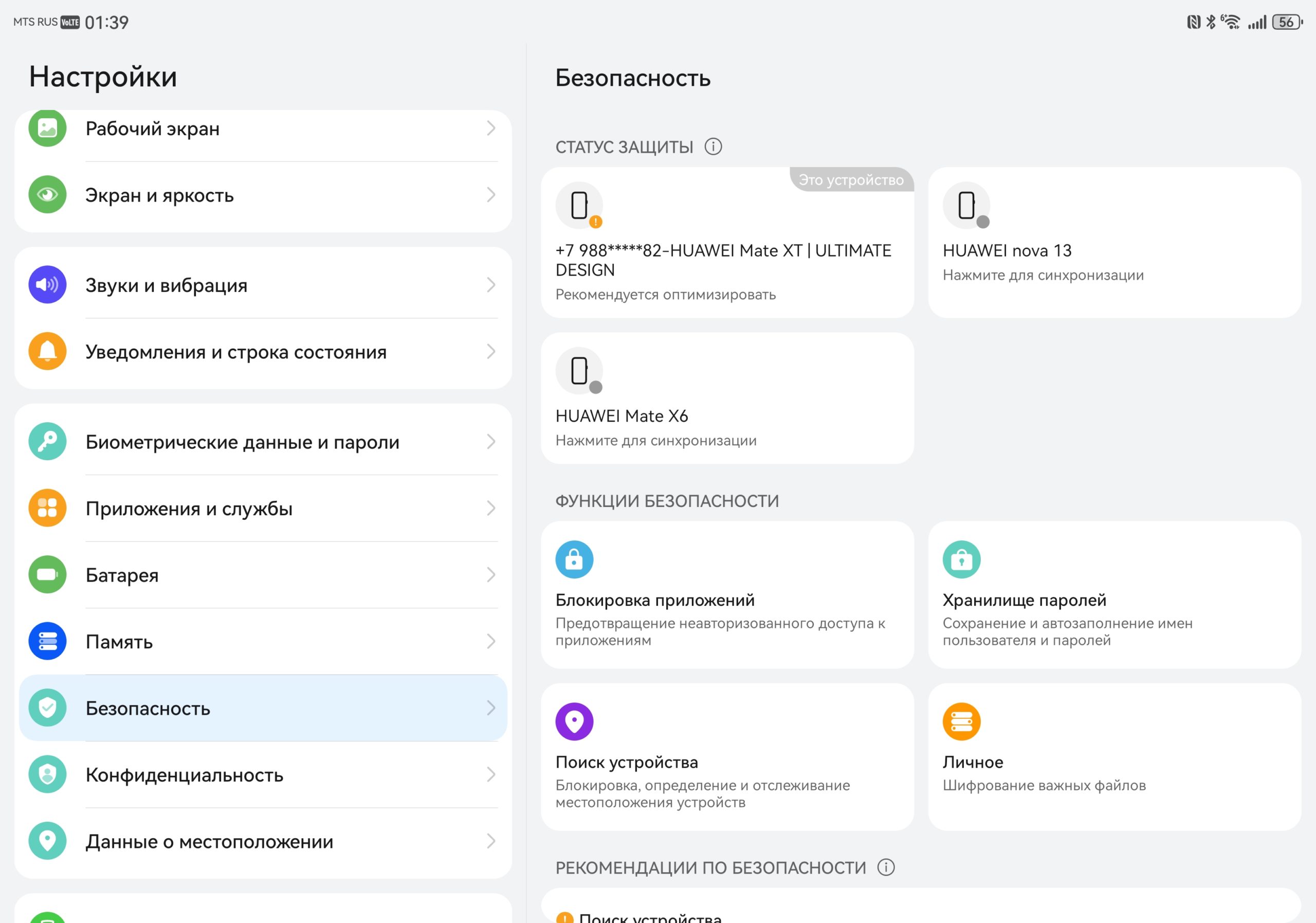Tap the green Home screen picture icon
Viewport: 1316px width, 923px height.
pyautogui.click(x=48, y=128)
